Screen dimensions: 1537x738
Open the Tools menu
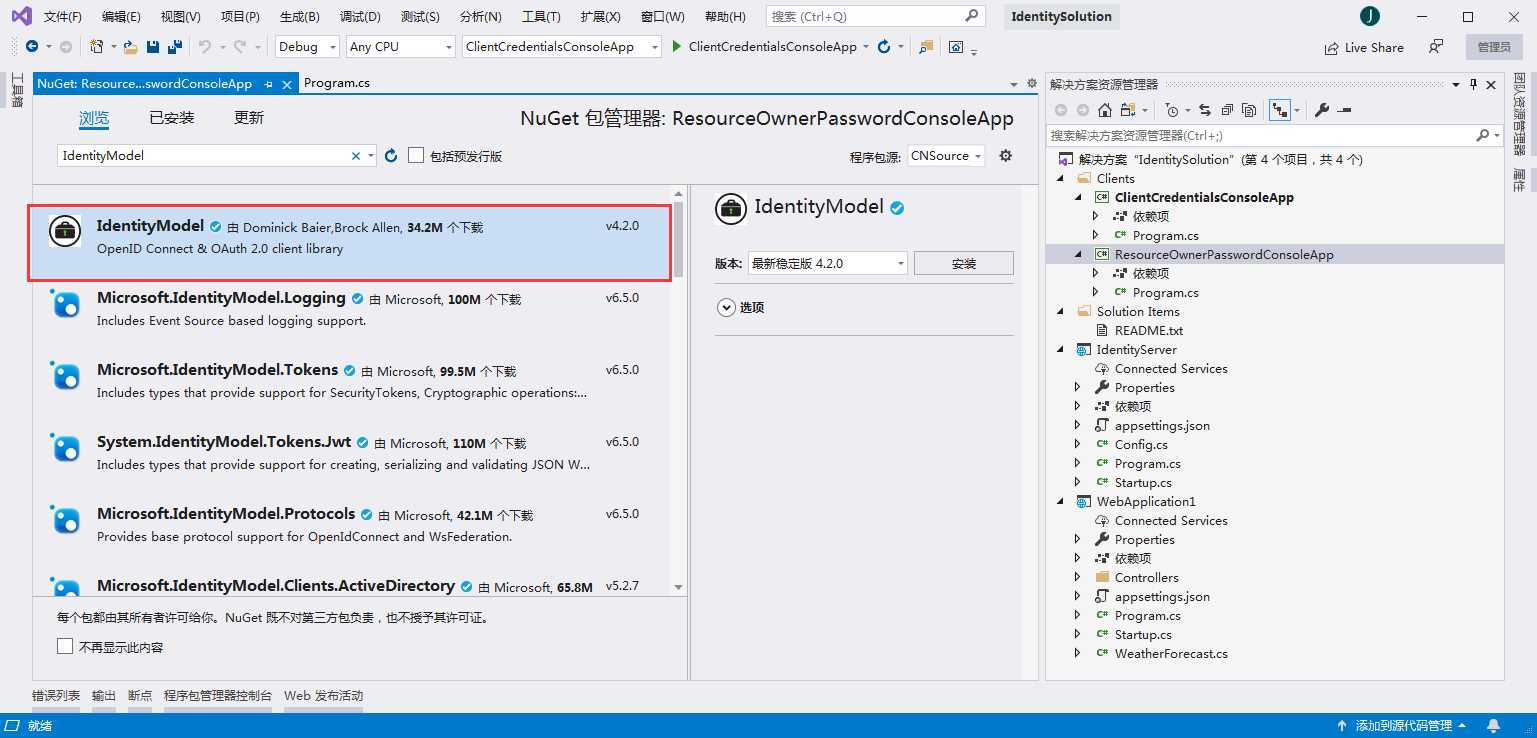[541, 16]
